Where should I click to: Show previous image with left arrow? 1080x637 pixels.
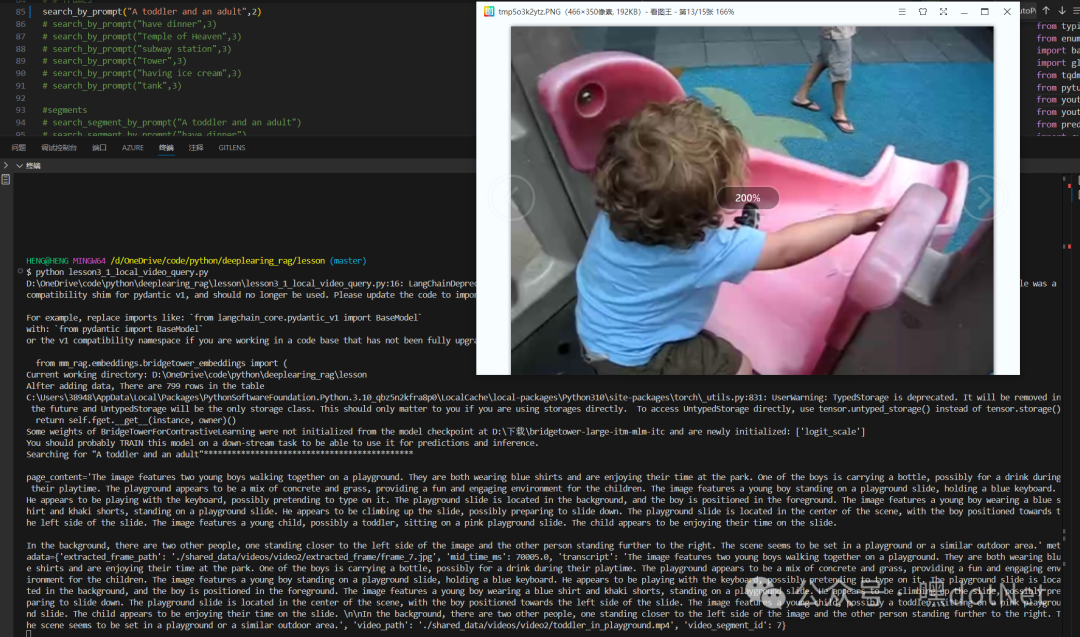tap(512, 198)
